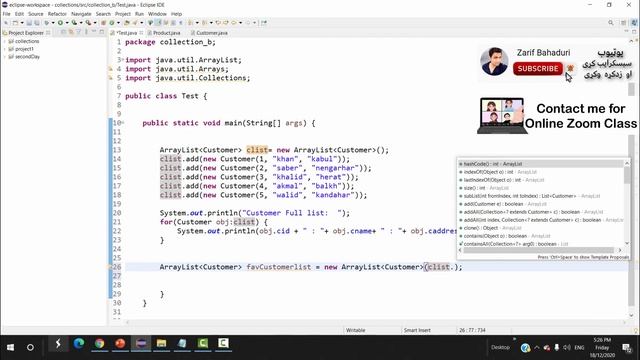Click the Open Perspective icon
Image resolution: width=640 pixels, height=360 pixels.
pyautogui.click(x=623, y=23)
